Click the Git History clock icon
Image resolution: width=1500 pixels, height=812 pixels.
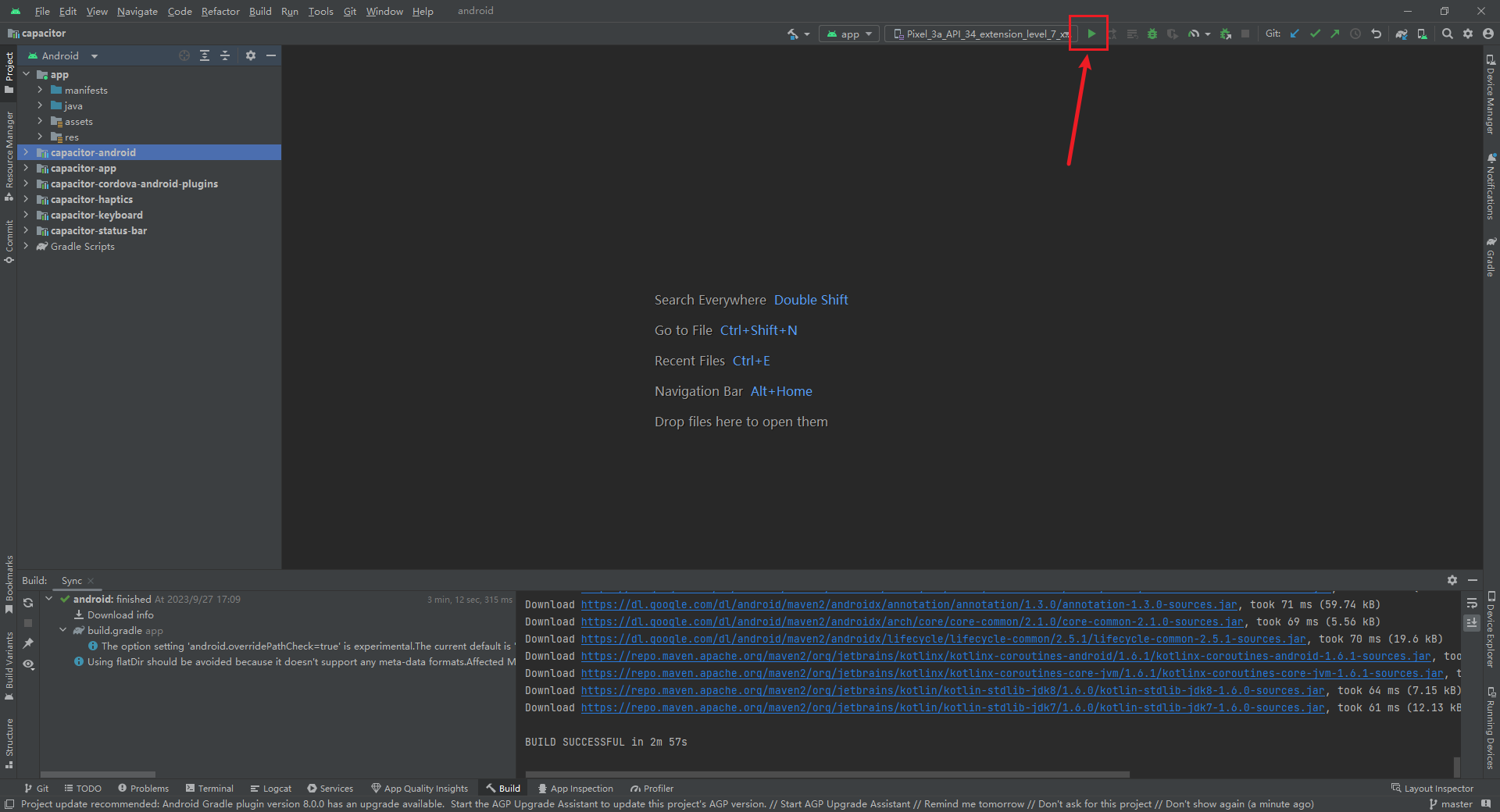tap(1355, 34)
